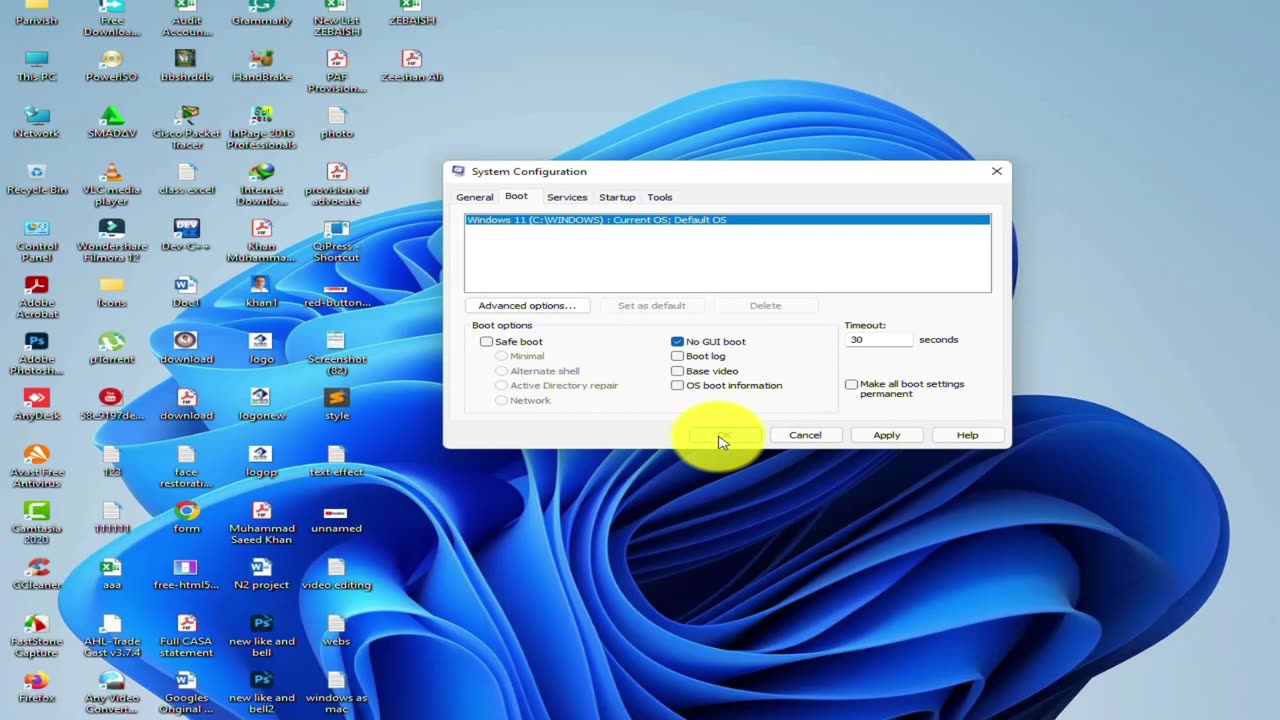Screen dimensions: 1280x720
Task: Click the Advanced options button
Action: point(526,305)
